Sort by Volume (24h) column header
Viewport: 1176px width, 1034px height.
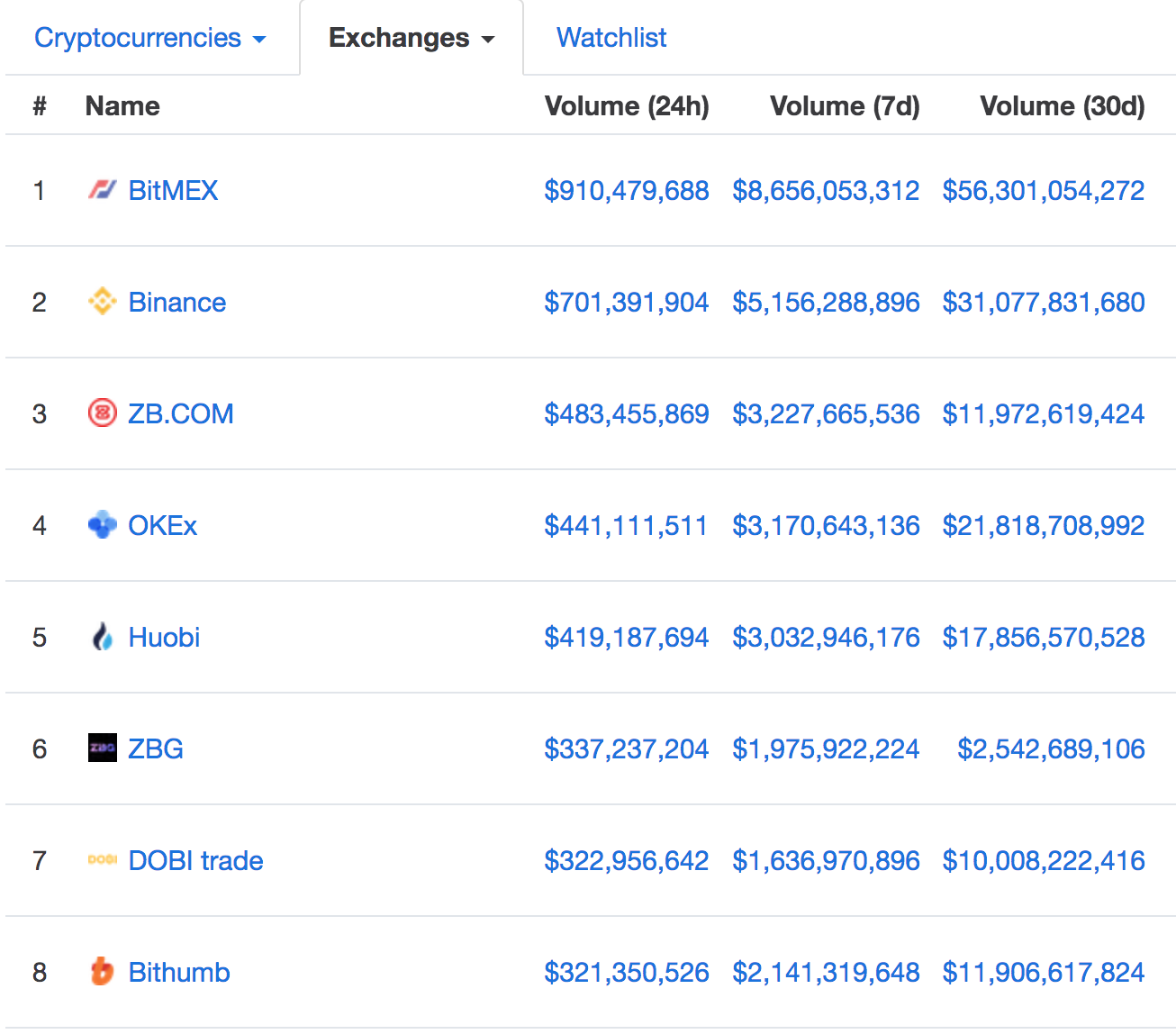pos(627,106)
